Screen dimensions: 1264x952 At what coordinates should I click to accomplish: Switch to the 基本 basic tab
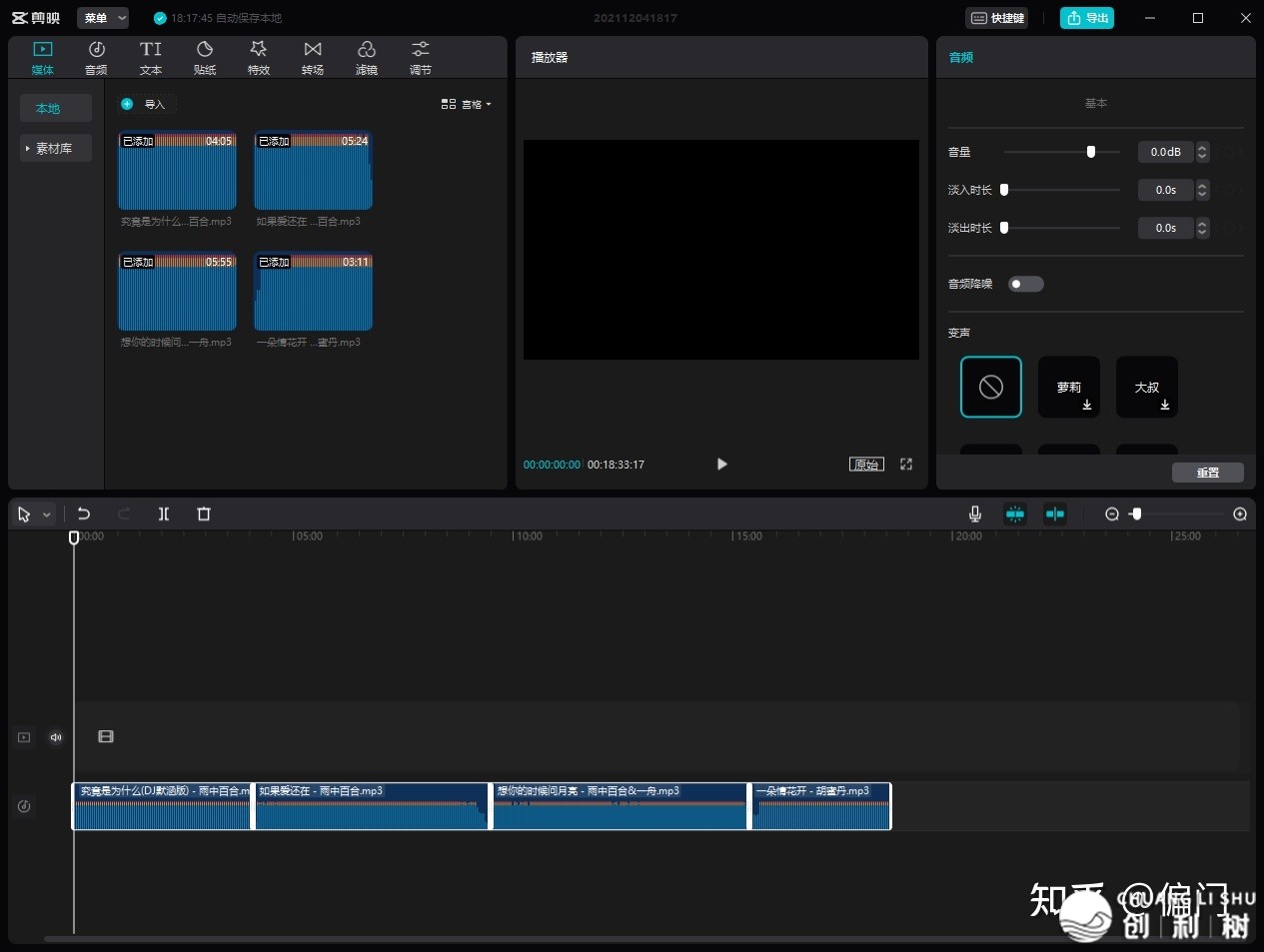[x=1096, y=103]
